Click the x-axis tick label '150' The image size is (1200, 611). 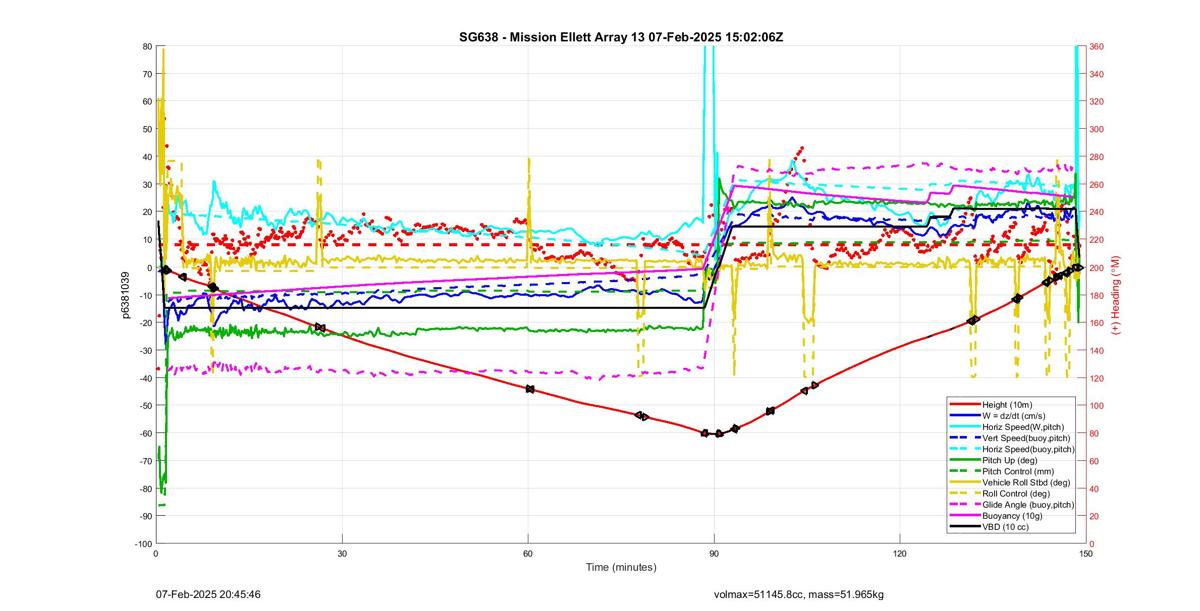point(1085,553)
